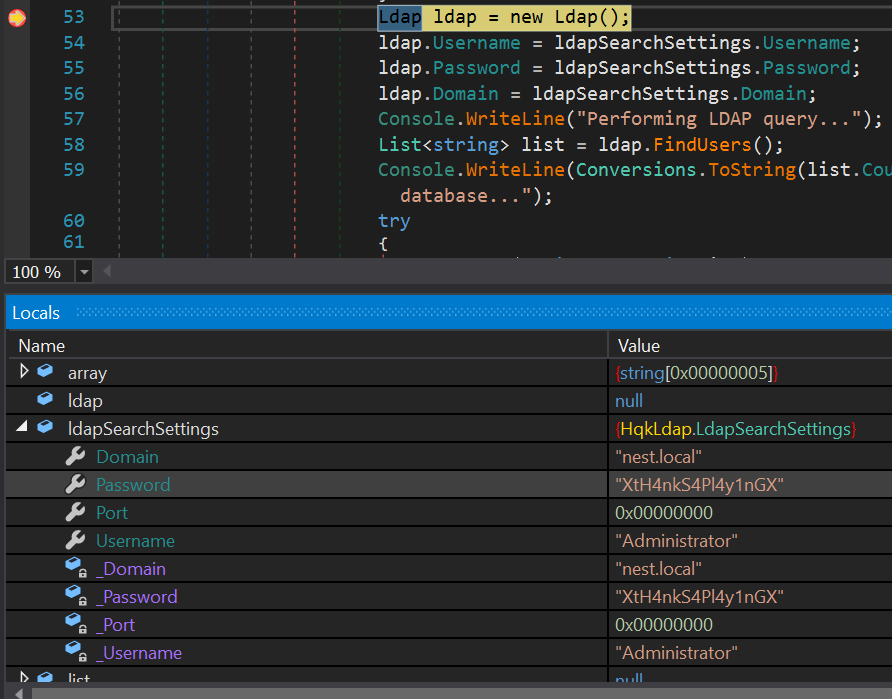Screen dimensions: 892x699
Task: Click the Name column header
Action: tap(42, 345)
